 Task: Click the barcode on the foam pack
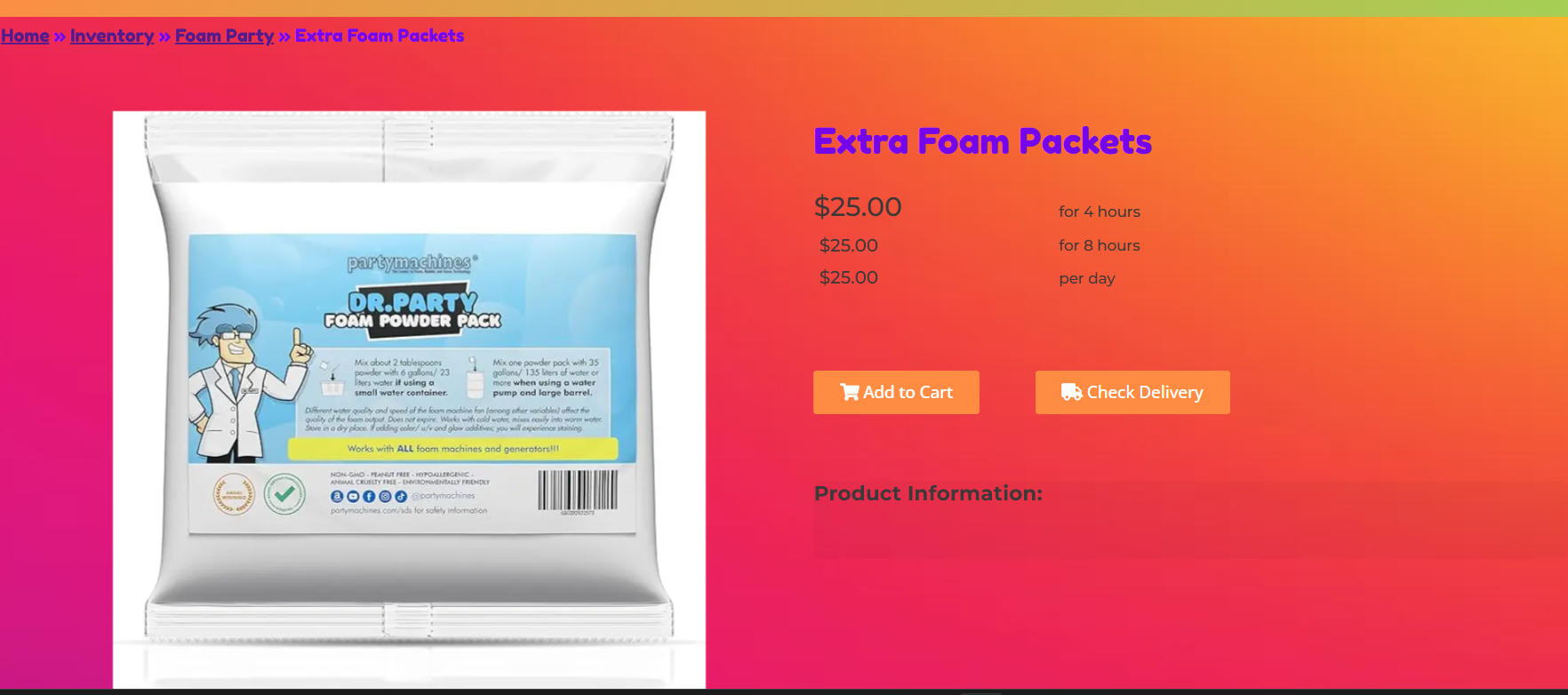click(578, 491)
